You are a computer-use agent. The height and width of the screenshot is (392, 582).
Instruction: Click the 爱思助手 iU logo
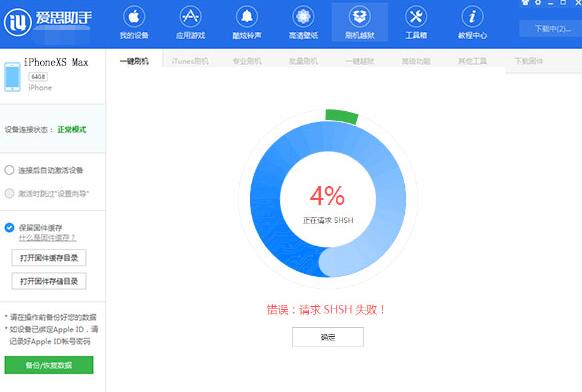click(x=17, y=22)
